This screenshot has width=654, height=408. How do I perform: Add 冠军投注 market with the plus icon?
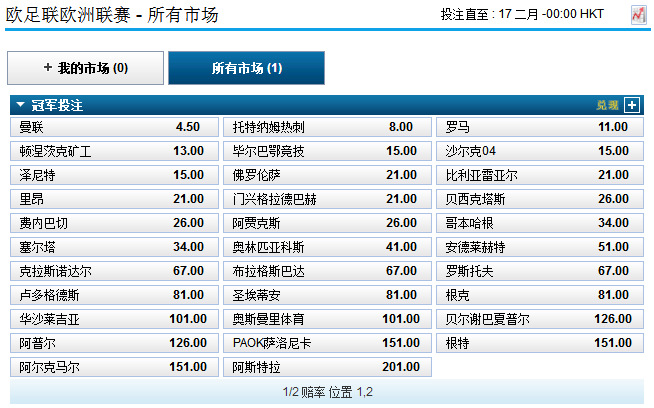(x=631, y=105)
